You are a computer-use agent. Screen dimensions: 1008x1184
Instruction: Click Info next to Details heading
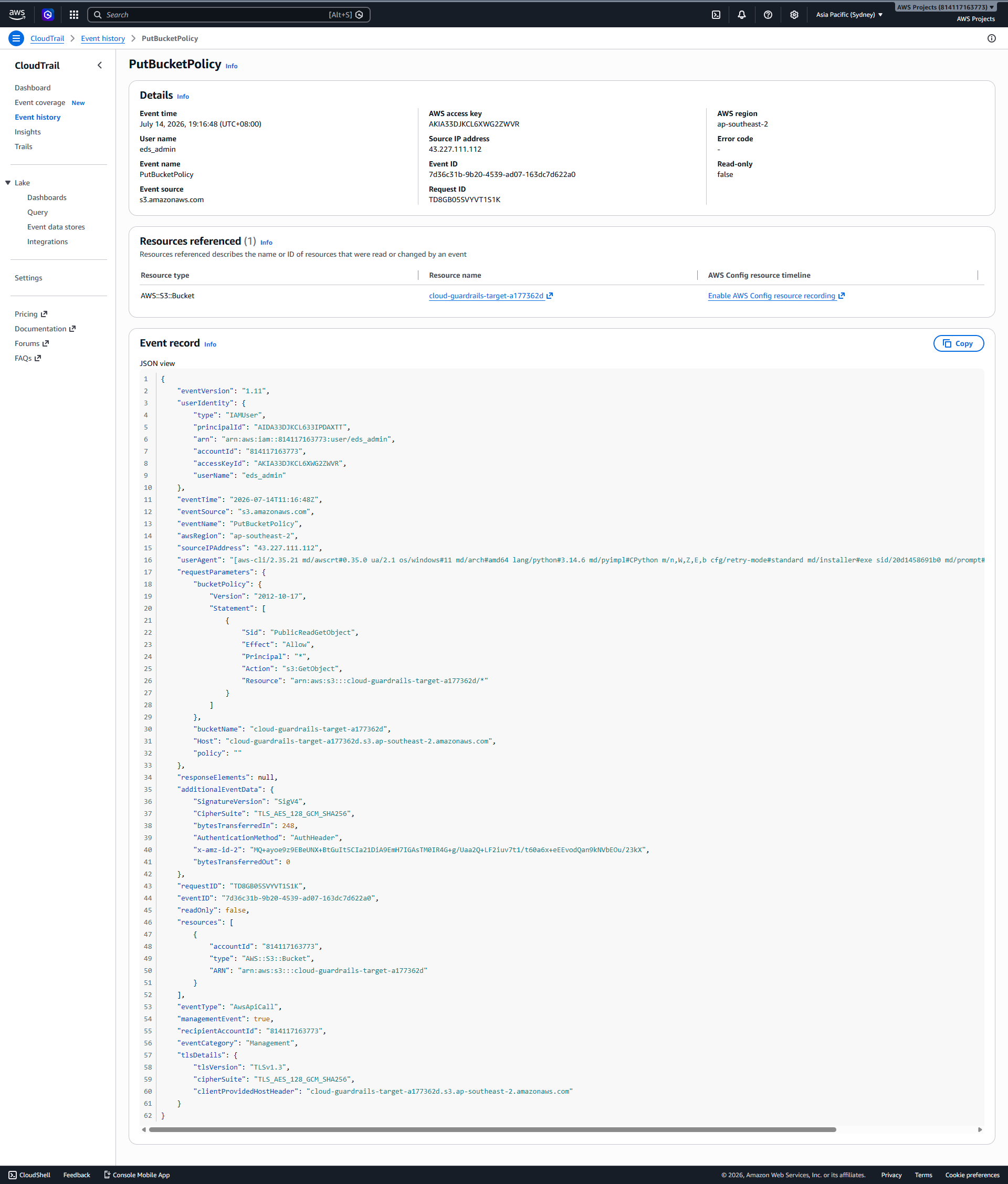(183, 97)
